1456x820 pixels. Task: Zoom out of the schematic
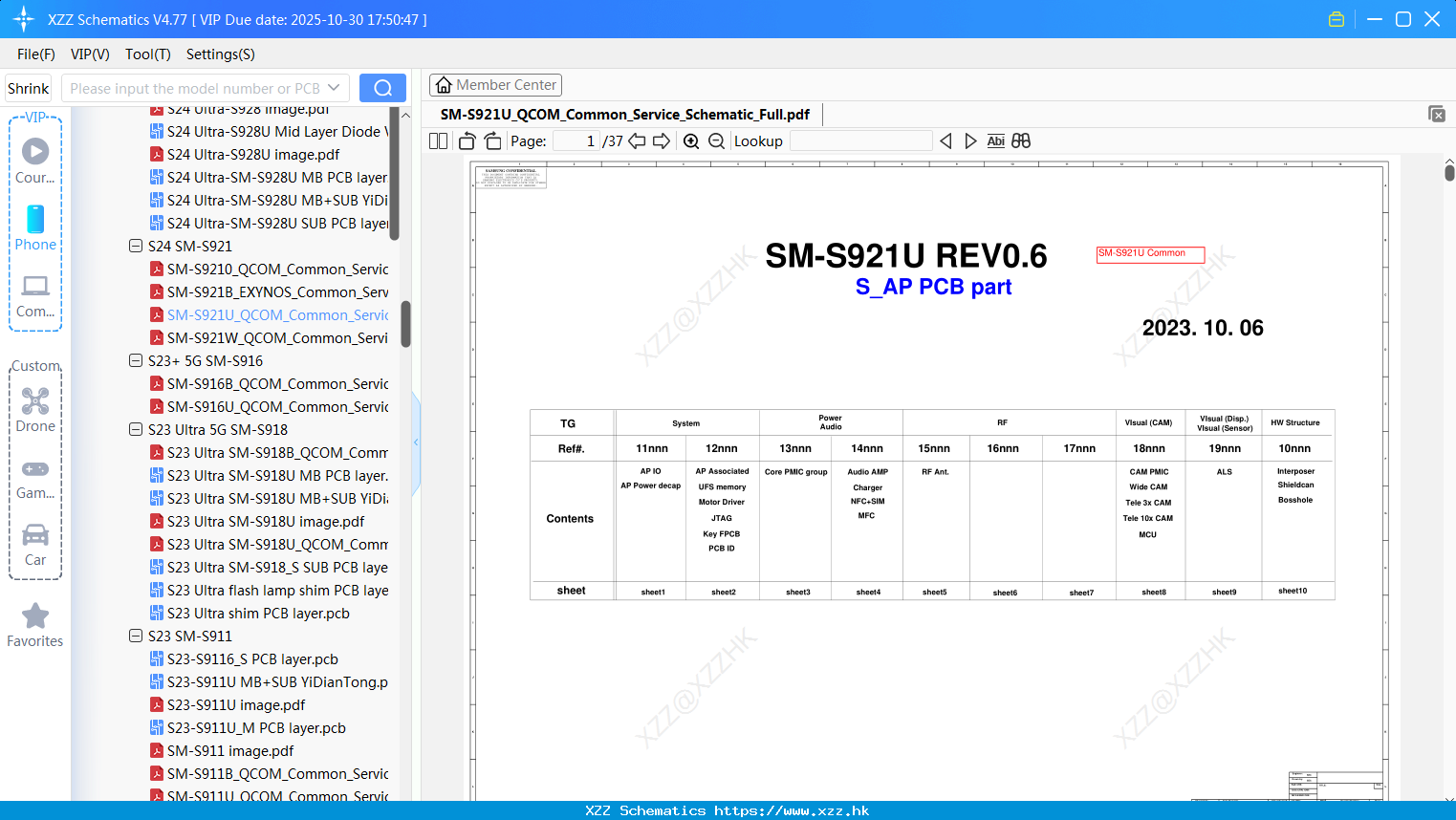pyautogui.click(x=717, y=141)
